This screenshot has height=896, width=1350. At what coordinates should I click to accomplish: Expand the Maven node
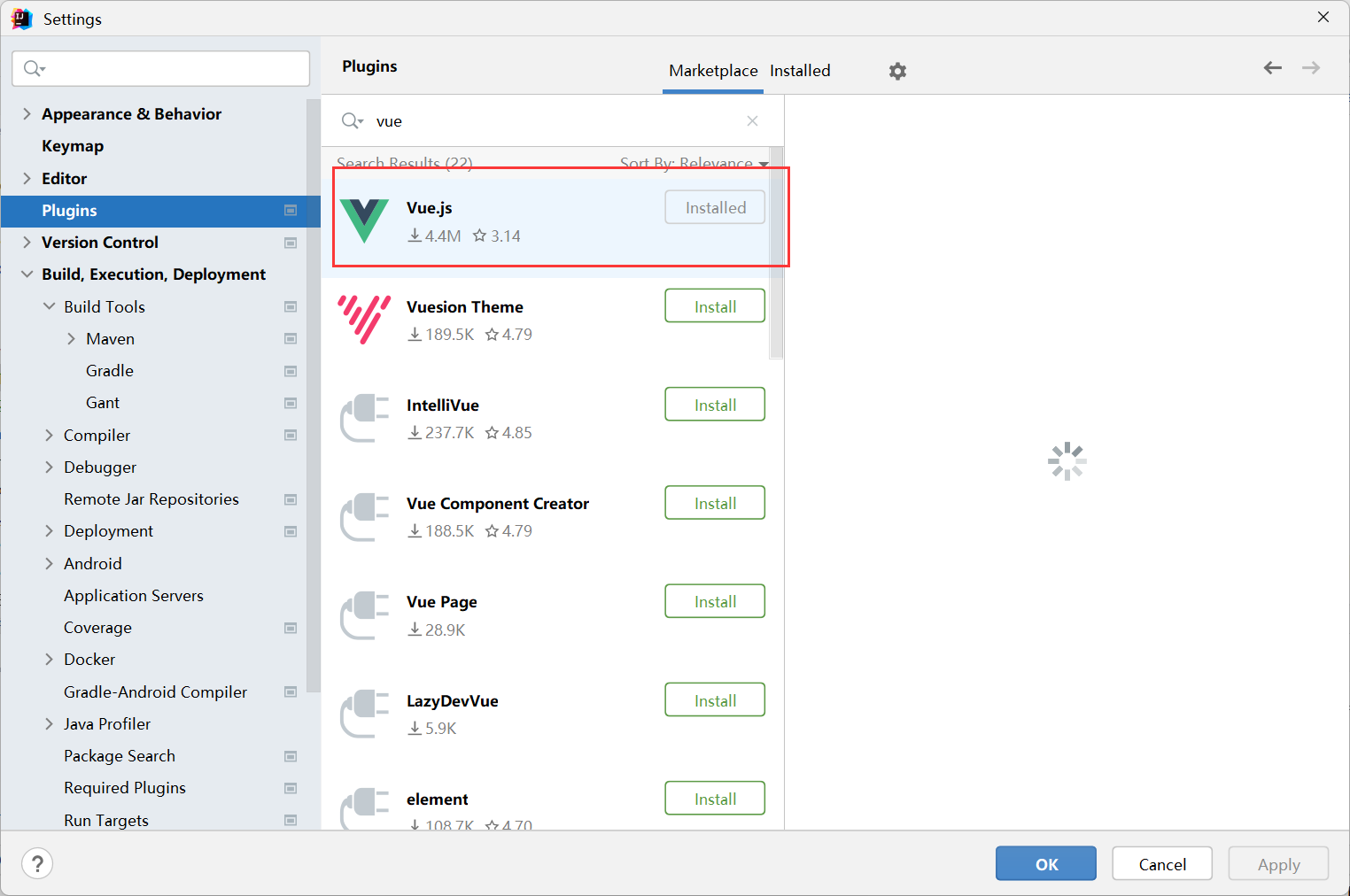pos(71,339)
